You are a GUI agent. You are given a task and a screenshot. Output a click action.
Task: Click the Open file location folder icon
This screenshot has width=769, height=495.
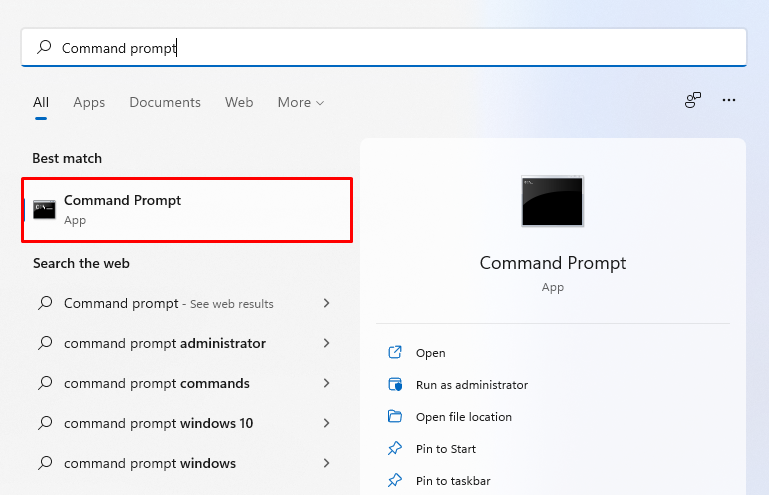395,417
